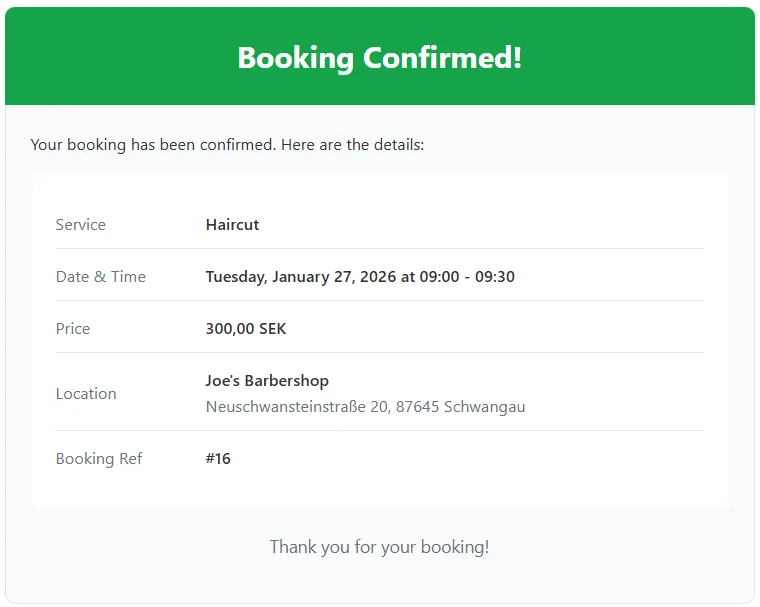
Task: Click the Location label
Action: tap(86, 394)
